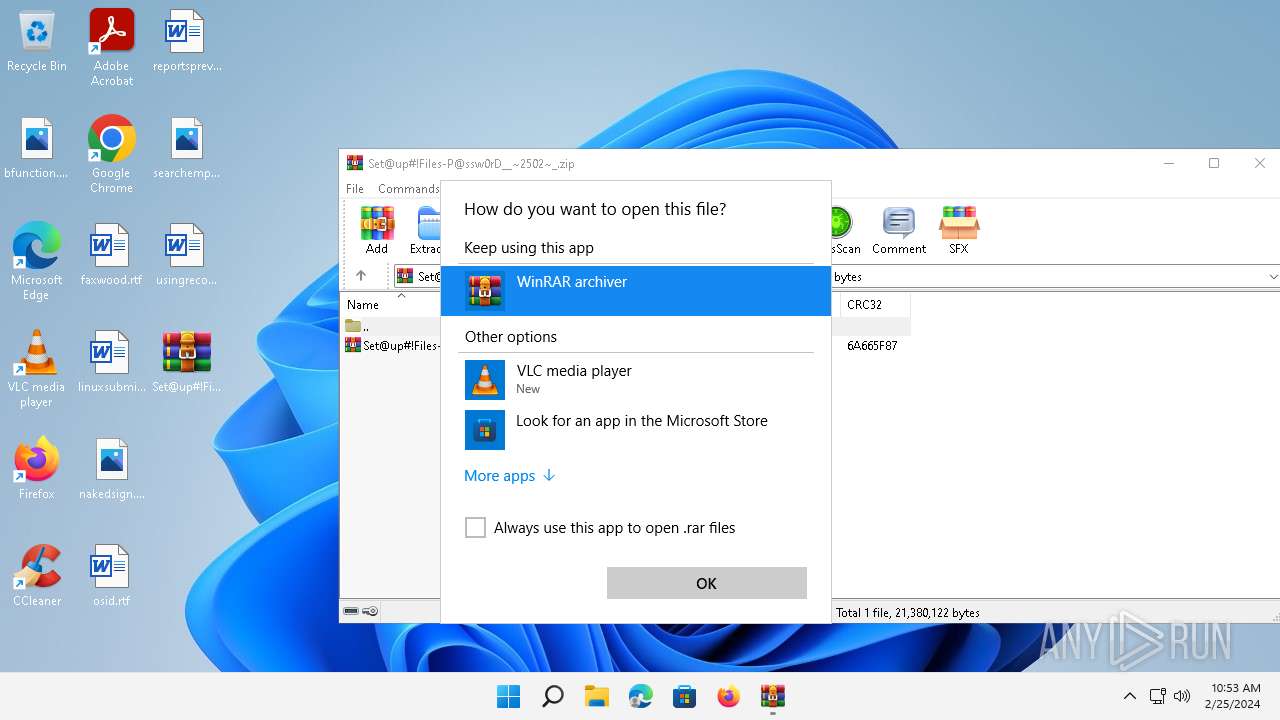Select the Set@up#!Files archive entry in list

click(393, 345)
